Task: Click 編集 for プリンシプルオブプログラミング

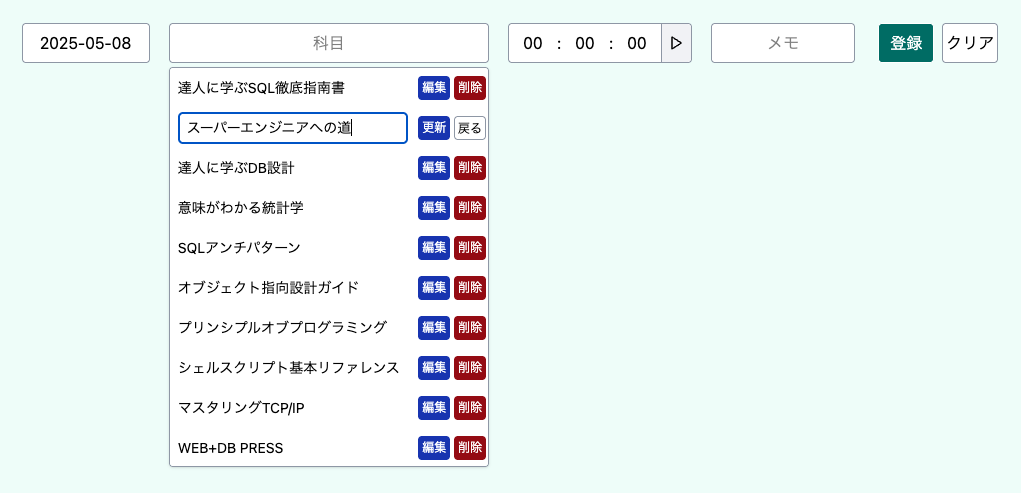Action: click(434, 328)
